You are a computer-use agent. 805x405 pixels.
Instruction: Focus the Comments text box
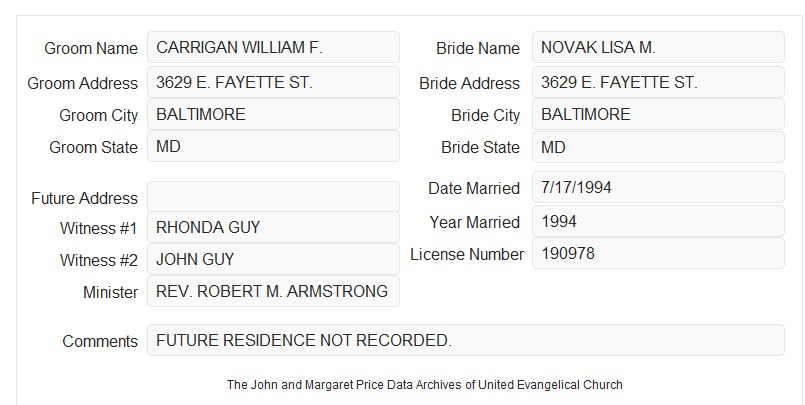pyautogui.click(x=466, y=340)
